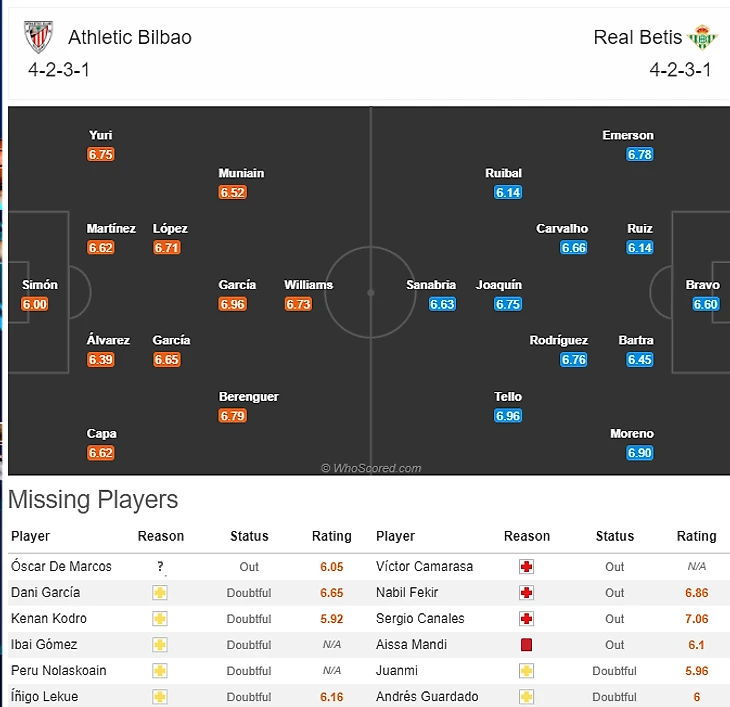Select goalkeeper Bravo on the pitch
Viewport: 730px width, 707px height.
click(x=703, y=285)
